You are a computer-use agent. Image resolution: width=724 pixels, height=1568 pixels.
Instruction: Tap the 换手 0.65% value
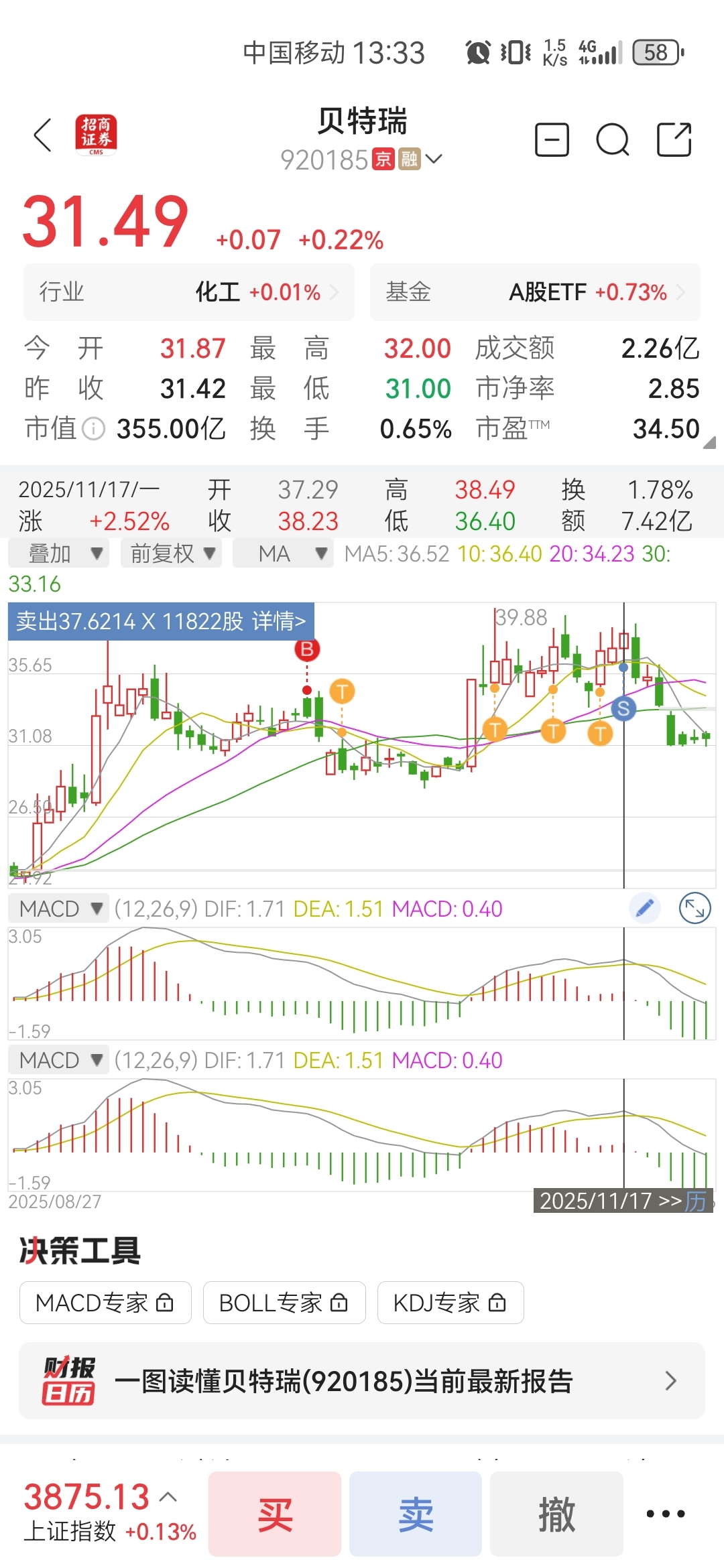tap(416, 429)
